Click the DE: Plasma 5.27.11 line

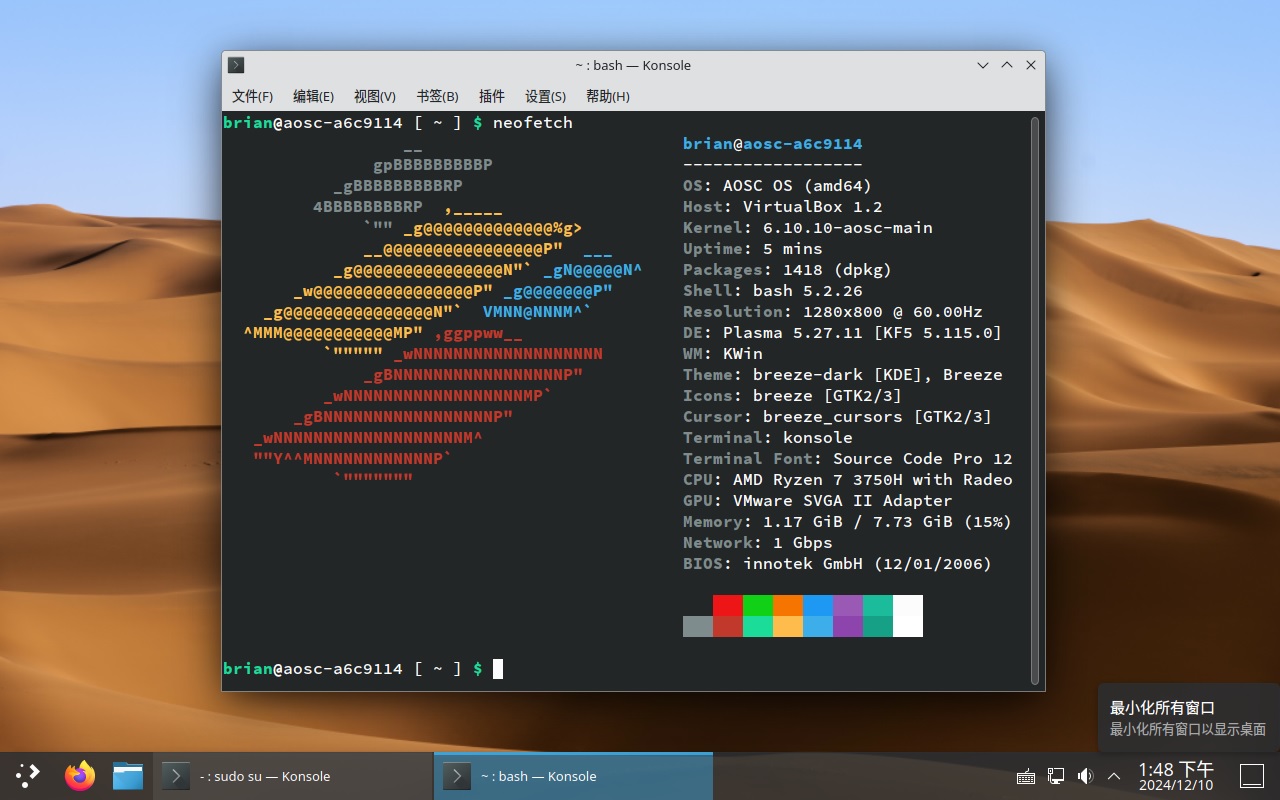843,333
